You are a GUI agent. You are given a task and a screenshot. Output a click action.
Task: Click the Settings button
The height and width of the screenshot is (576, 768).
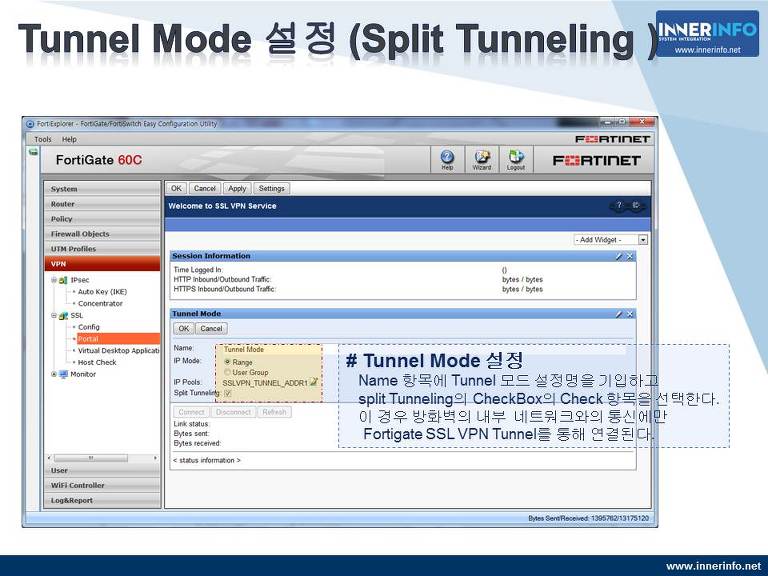tap(271, 188)
